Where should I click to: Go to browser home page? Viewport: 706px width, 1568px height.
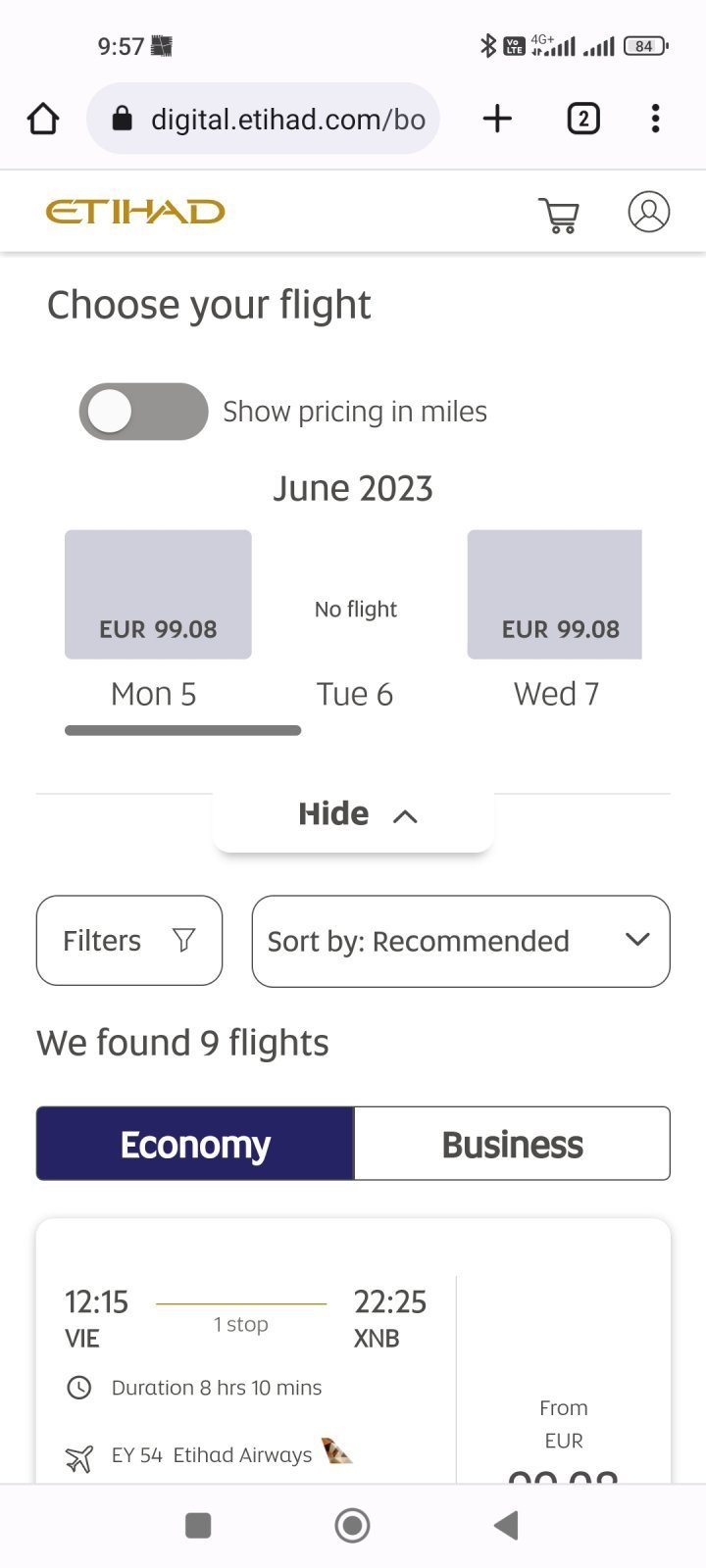coord(43,120)
